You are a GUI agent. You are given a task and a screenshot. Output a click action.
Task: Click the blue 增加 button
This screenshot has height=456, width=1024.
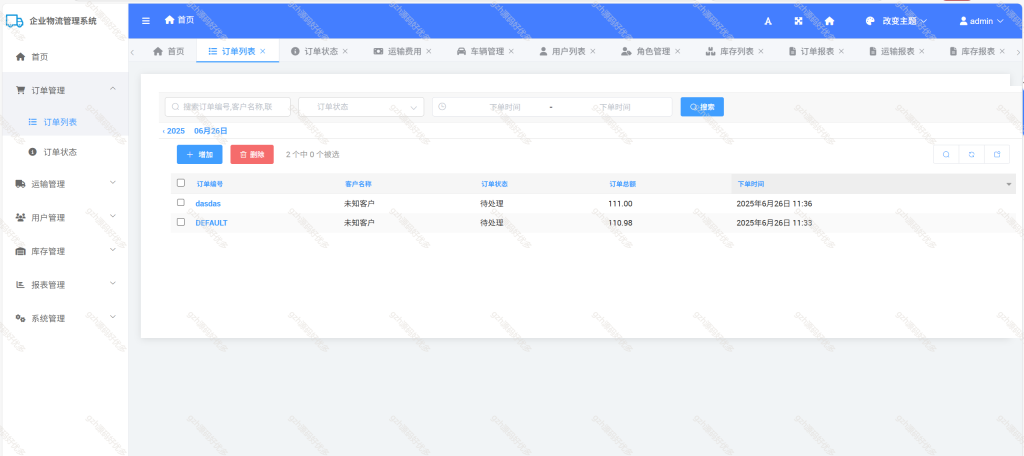[200, 154]
